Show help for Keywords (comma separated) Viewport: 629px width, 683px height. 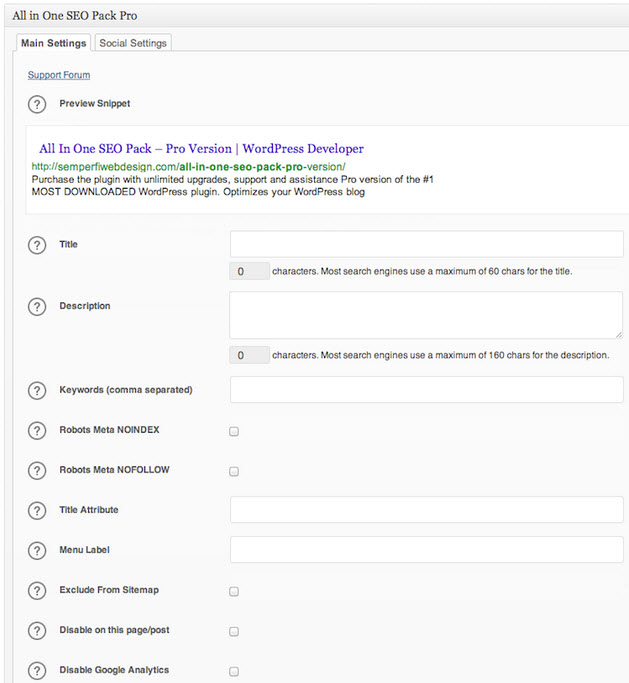(x=37, y=390)
